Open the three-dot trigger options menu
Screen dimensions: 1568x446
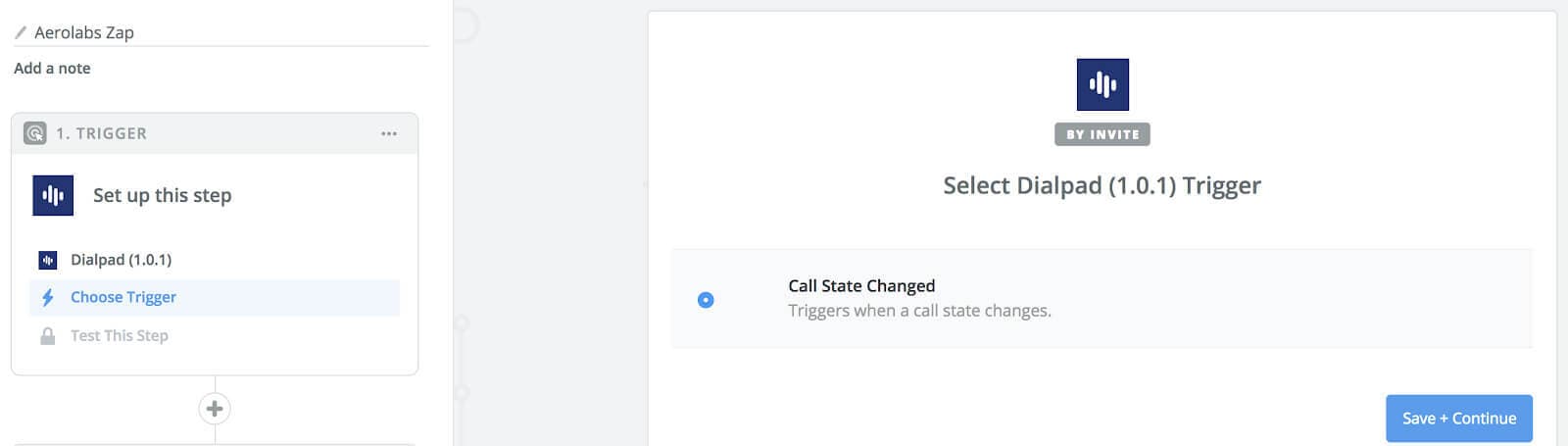click(x=389, y=133)
